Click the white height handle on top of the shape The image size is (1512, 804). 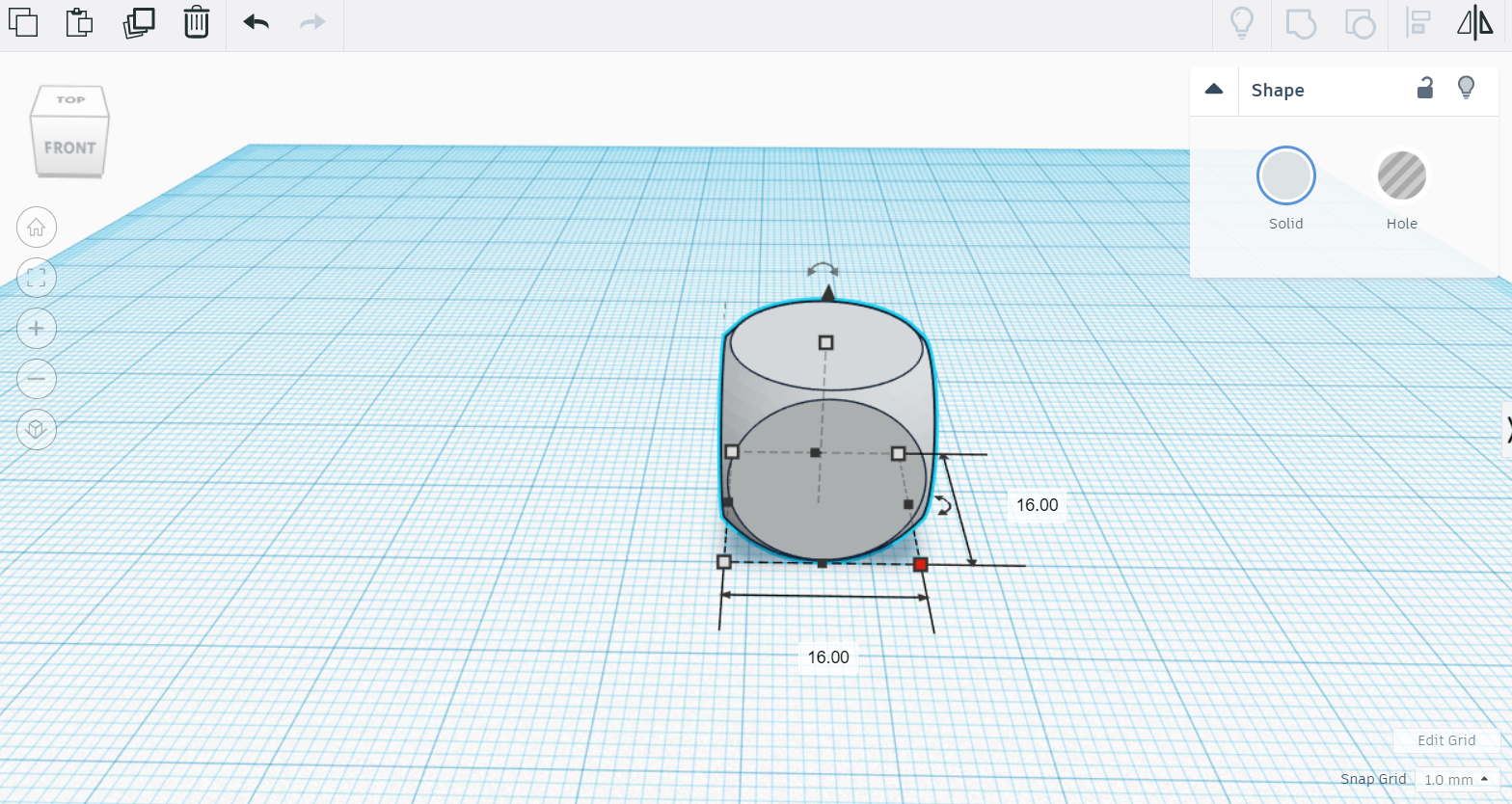tap(825, 342)
